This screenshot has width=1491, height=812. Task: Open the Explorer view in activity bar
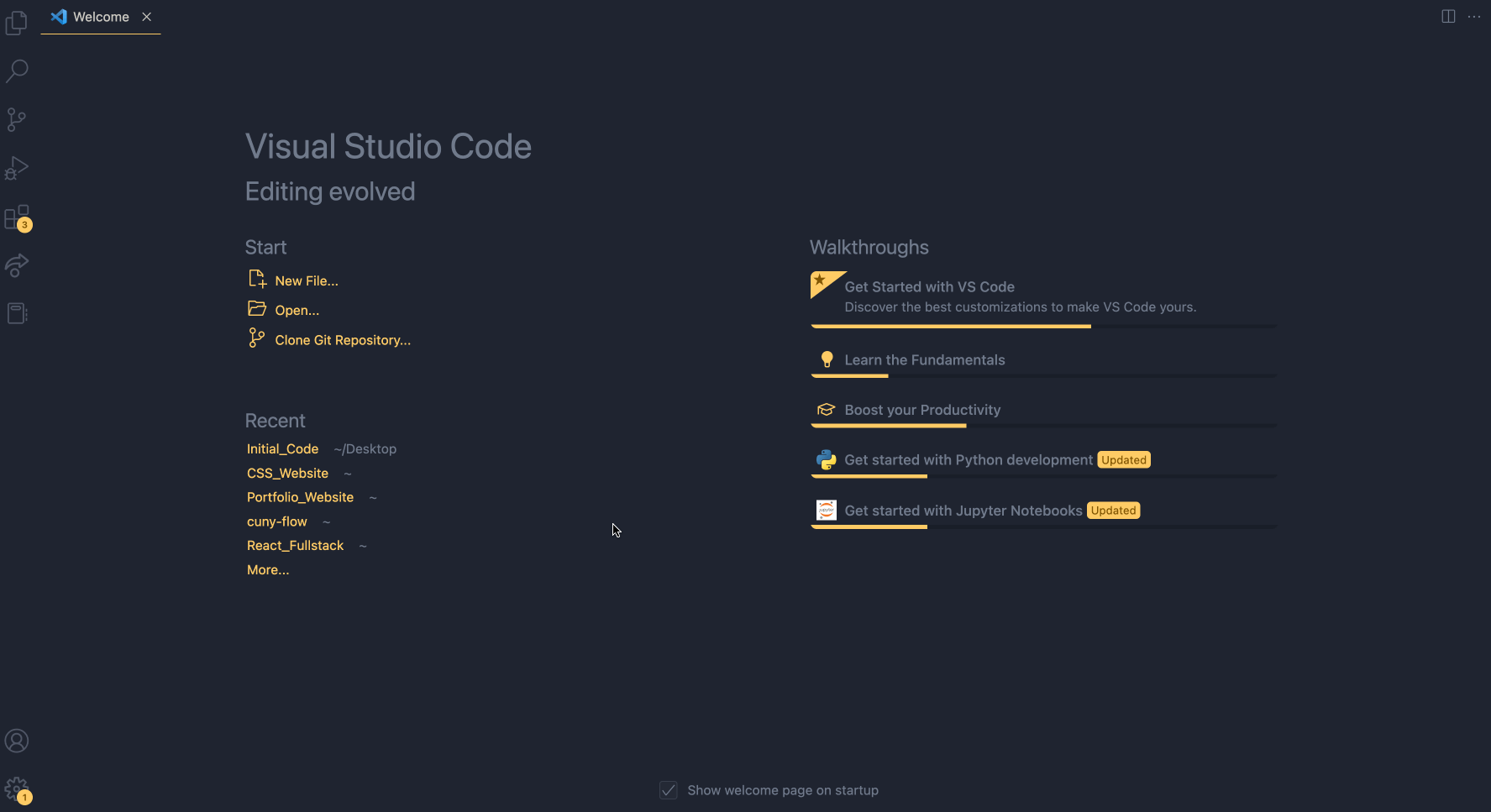[x=17, y=23]
